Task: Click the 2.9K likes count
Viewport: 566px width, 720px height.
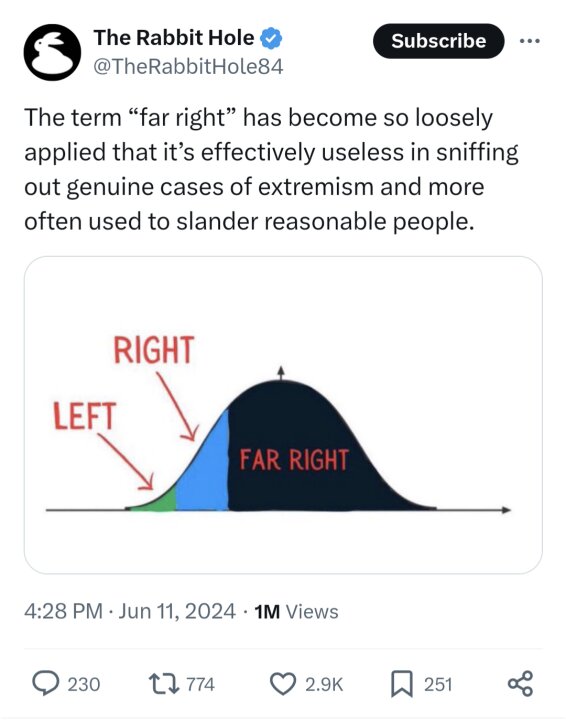Action: coord(324,685)
